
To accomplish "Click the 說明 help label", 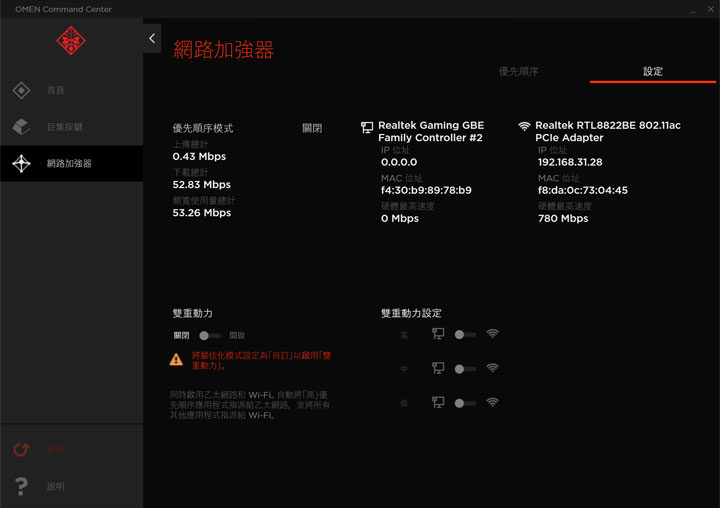I will tap(56, 486).
